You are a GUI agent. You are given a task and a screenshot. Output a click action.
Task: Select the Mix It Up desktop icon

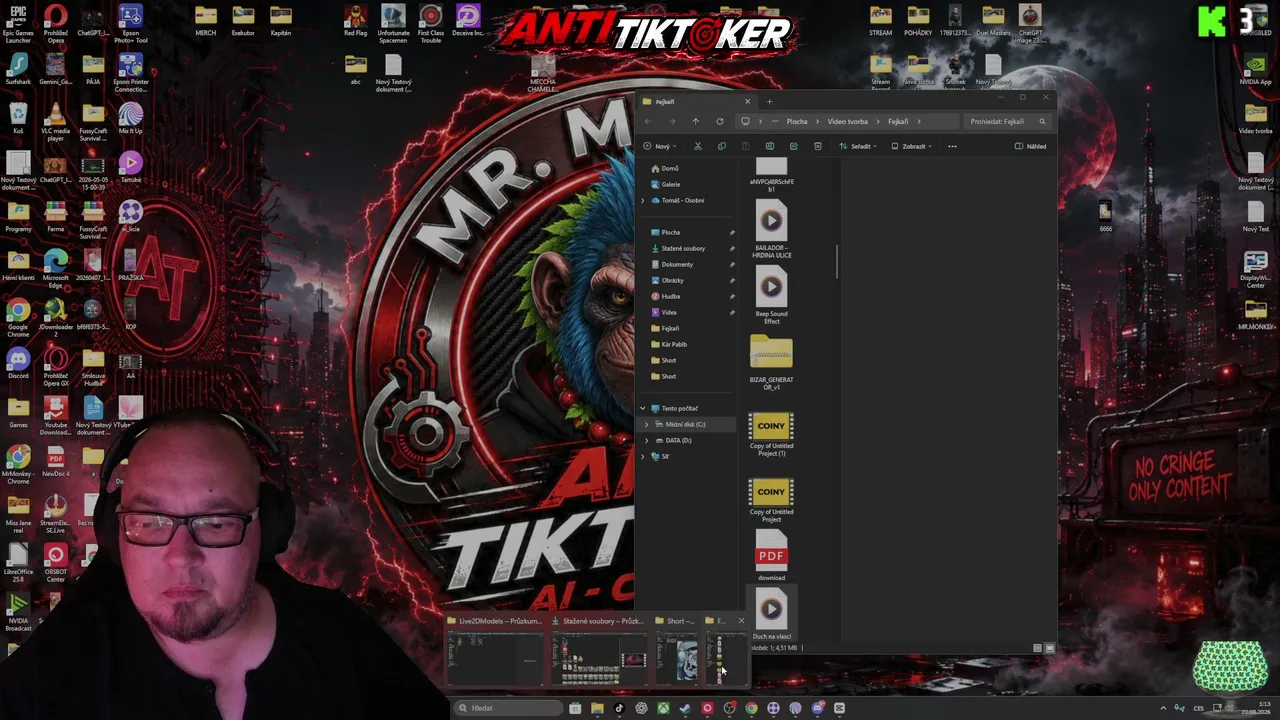[x=130, y=118]
